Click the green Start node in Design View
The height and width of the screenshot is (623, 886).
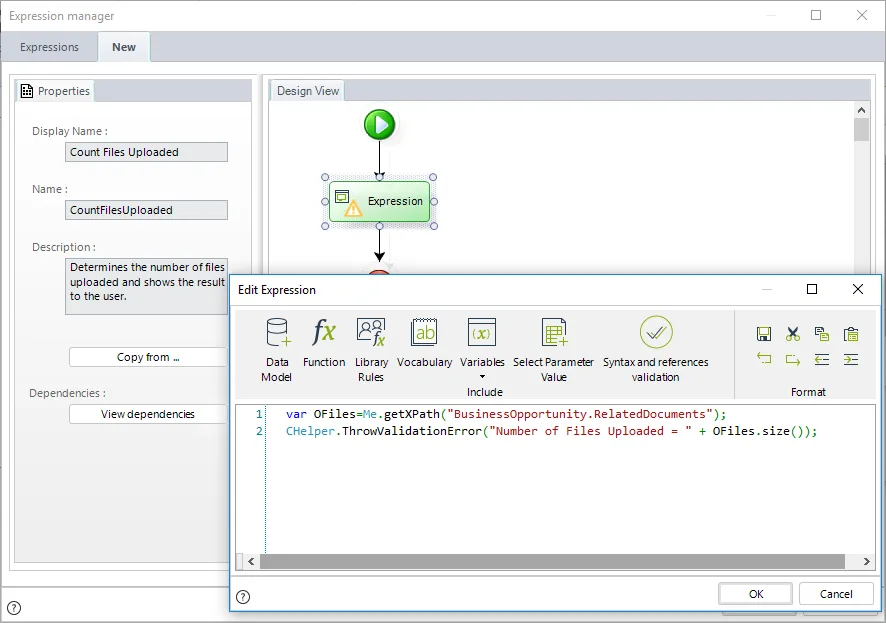coord(379,125)
